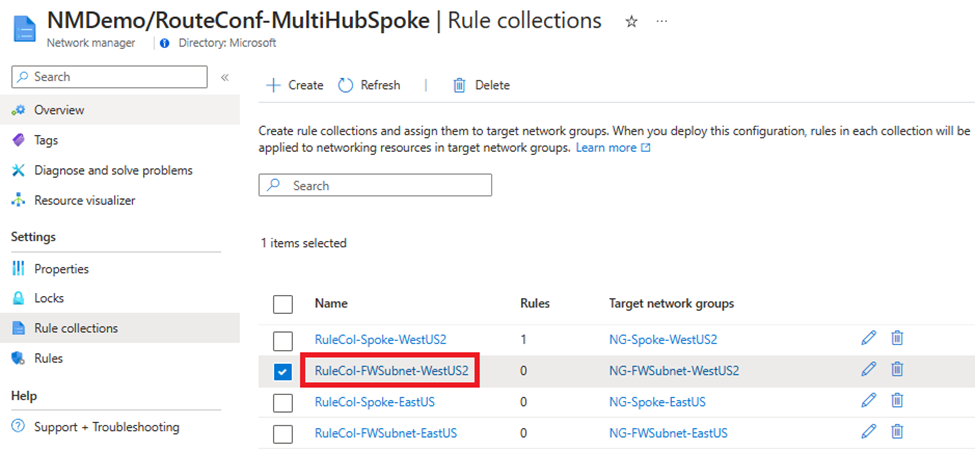Open Diagnose and solve problems
This screenshot has height=451, width=975.
pyautogui.click(x=113, y=170)
